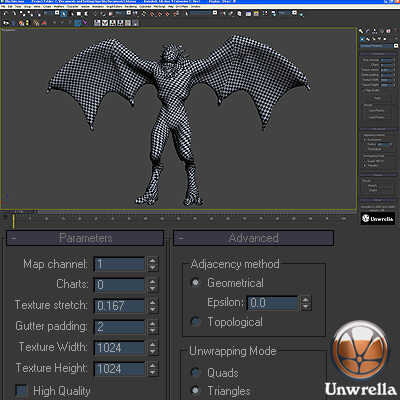Open the Rendering menu
The image size is (400, 400).
(x=131, y=6)
